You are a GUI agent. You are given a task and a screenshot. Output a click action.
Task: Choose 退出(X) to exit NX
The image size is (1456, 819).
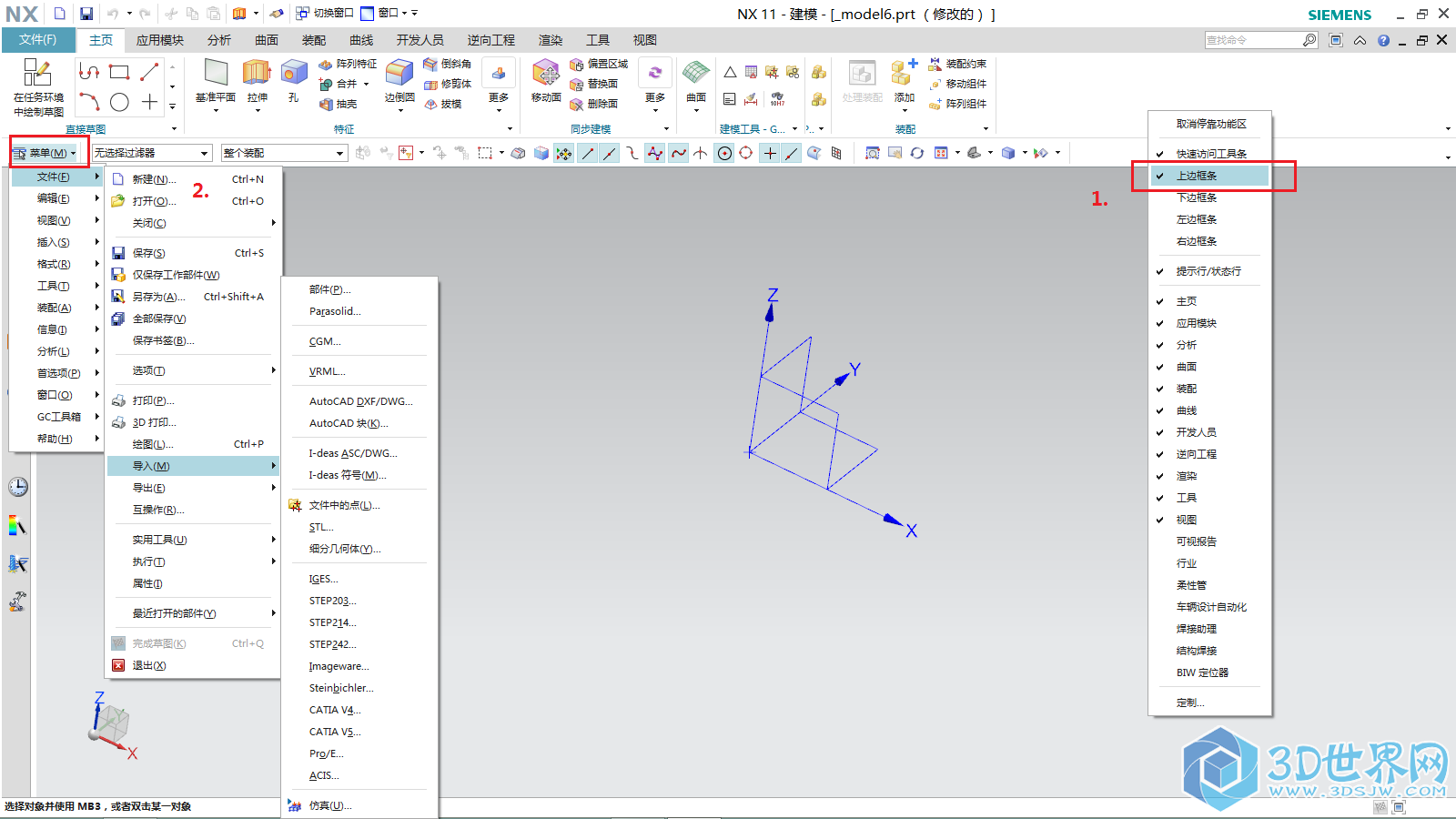[x=193, y=665]
